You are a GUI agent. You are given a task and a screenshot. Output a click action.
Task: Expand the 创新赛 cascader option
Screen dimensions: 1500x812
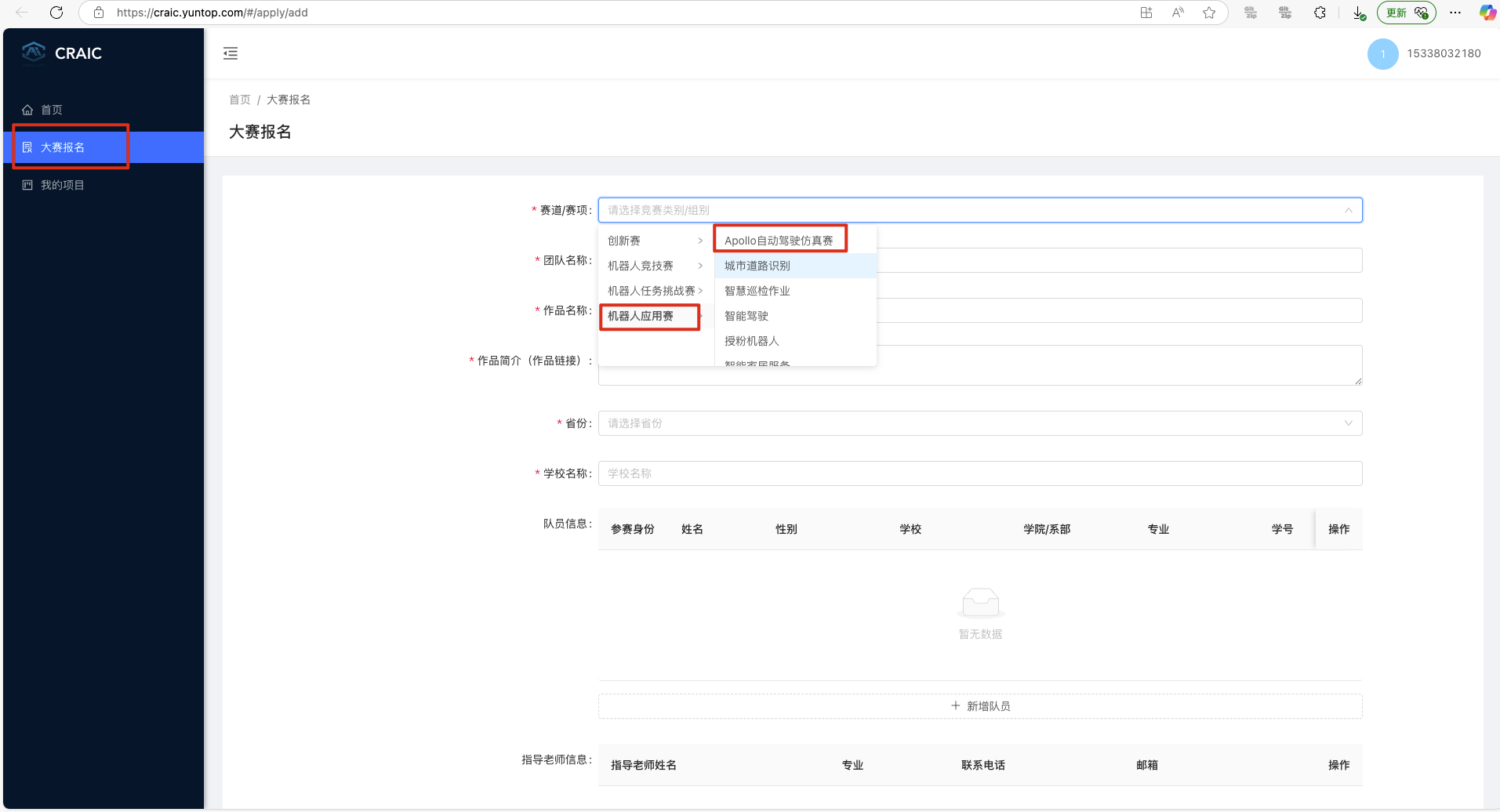click(x=655, y=241)
